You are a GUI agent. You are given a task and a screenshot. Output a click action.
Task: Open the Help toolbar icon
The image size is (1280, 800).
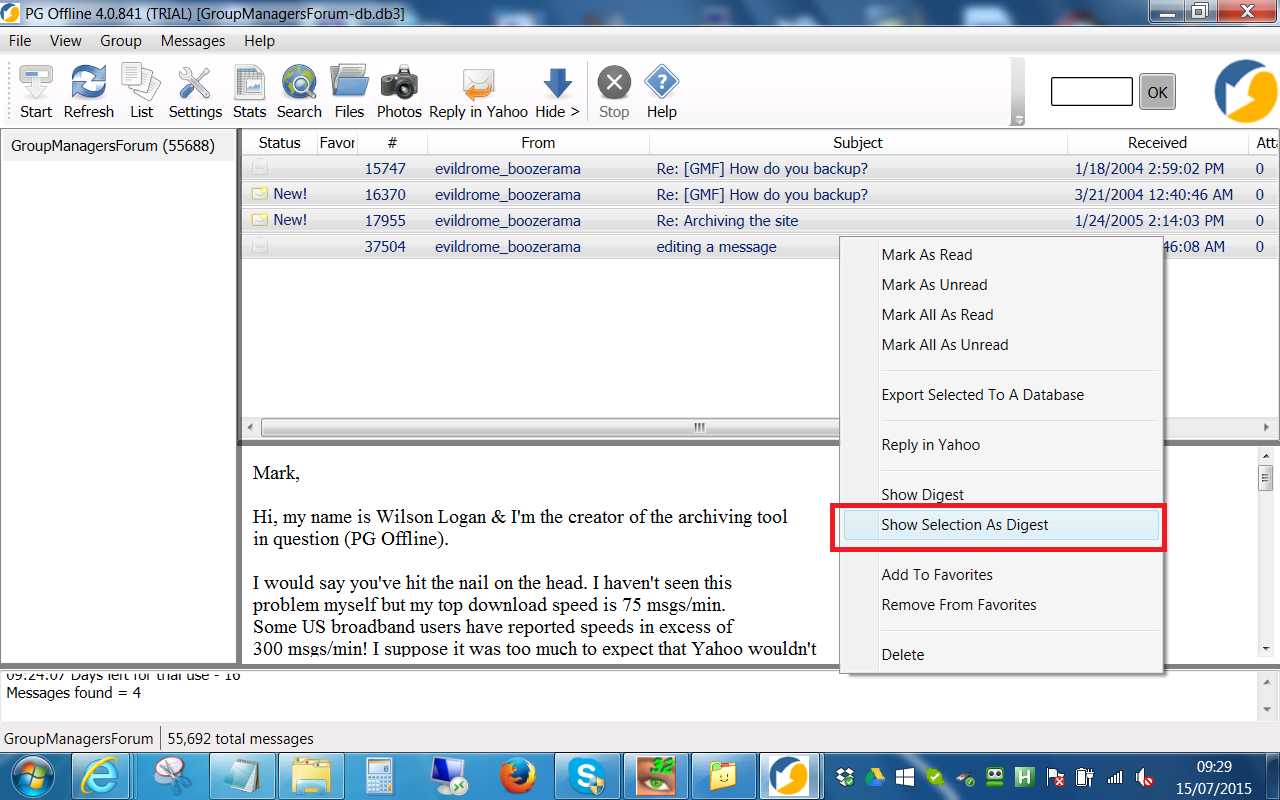coord(661,82)
